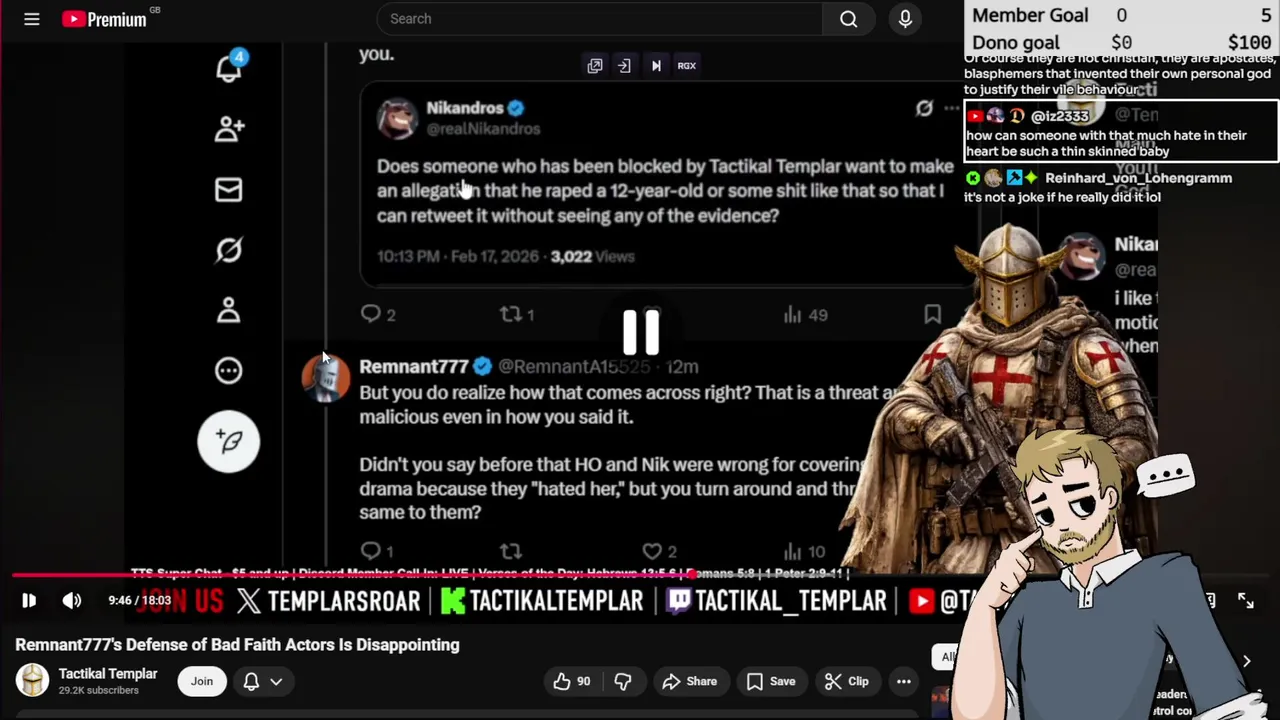1280x720 pixels.
Task: Click into the YouTube Search field
Action: [x=600, y=19]
